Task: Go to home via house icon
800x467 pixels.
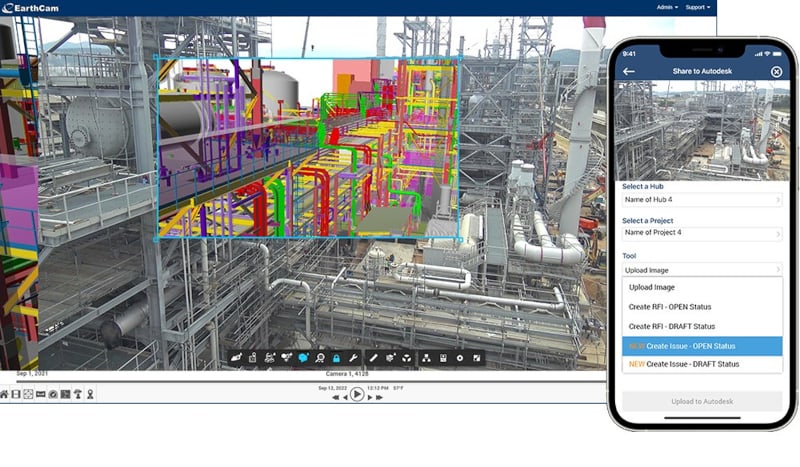Action: tap(4, 394)
